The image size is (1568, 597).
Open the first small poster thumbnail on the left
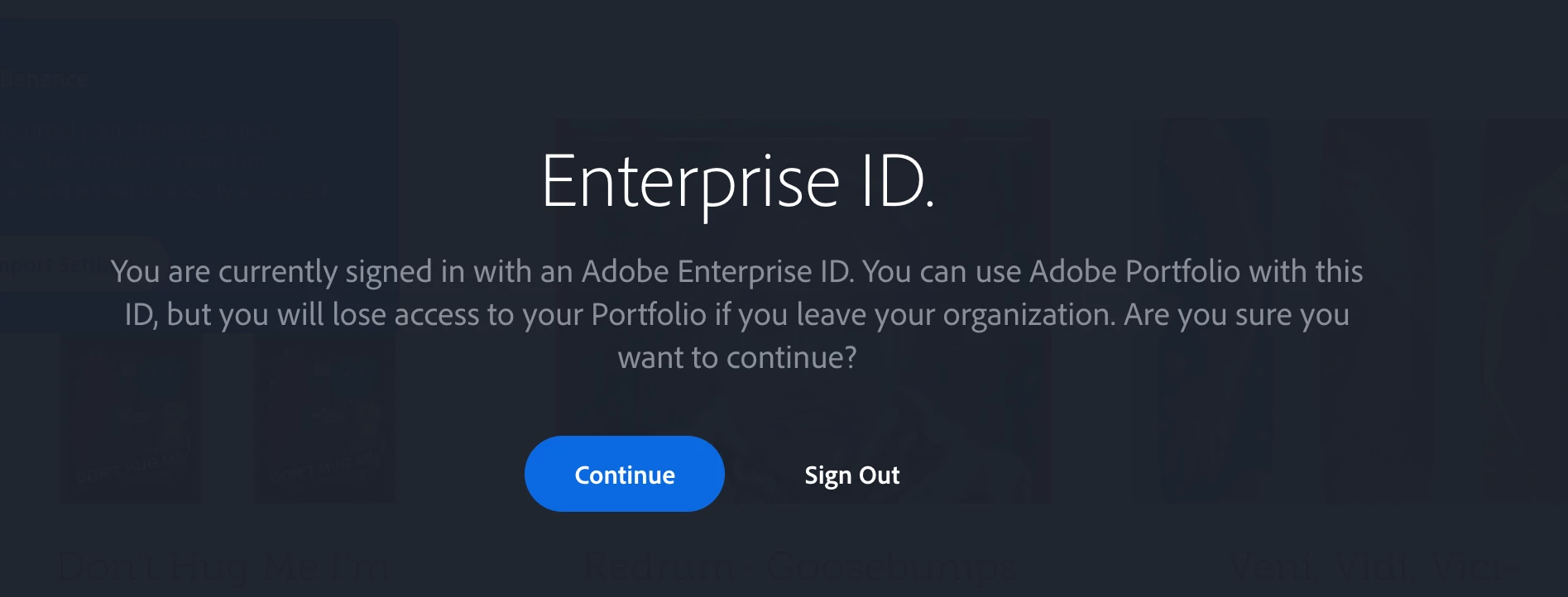pos(131,418)
